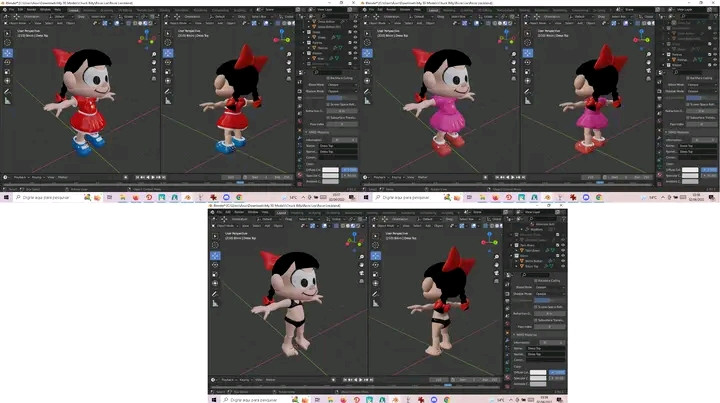The height and width of the screenshot is (403, 720).
Task: Toggle Screen Space Refraction checkbox in red-dress window
Action: 328,104
